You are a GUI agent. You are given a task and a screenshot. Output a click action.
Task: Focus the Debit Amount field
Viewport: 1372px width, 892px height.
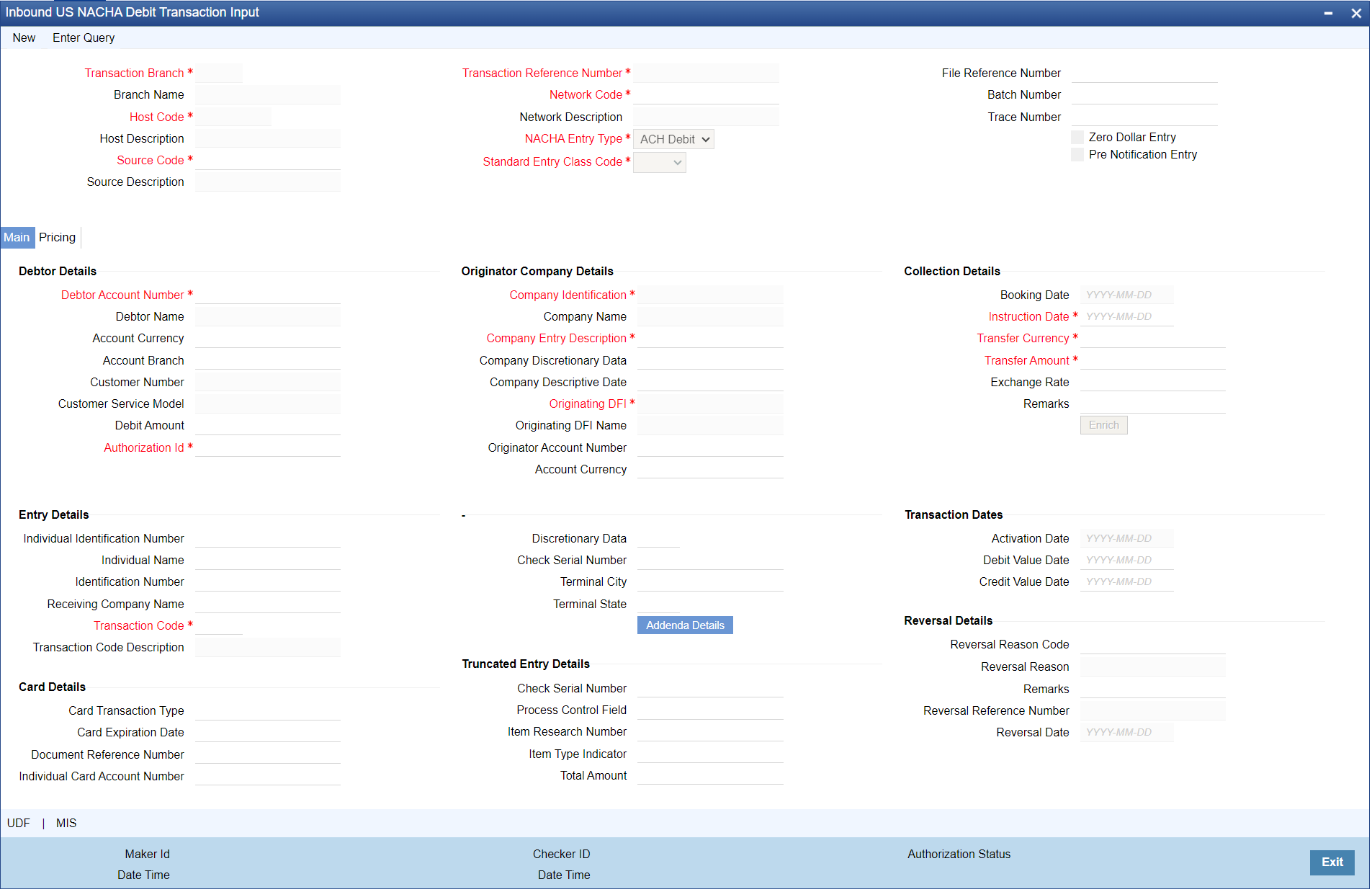[x=267, y=425]
